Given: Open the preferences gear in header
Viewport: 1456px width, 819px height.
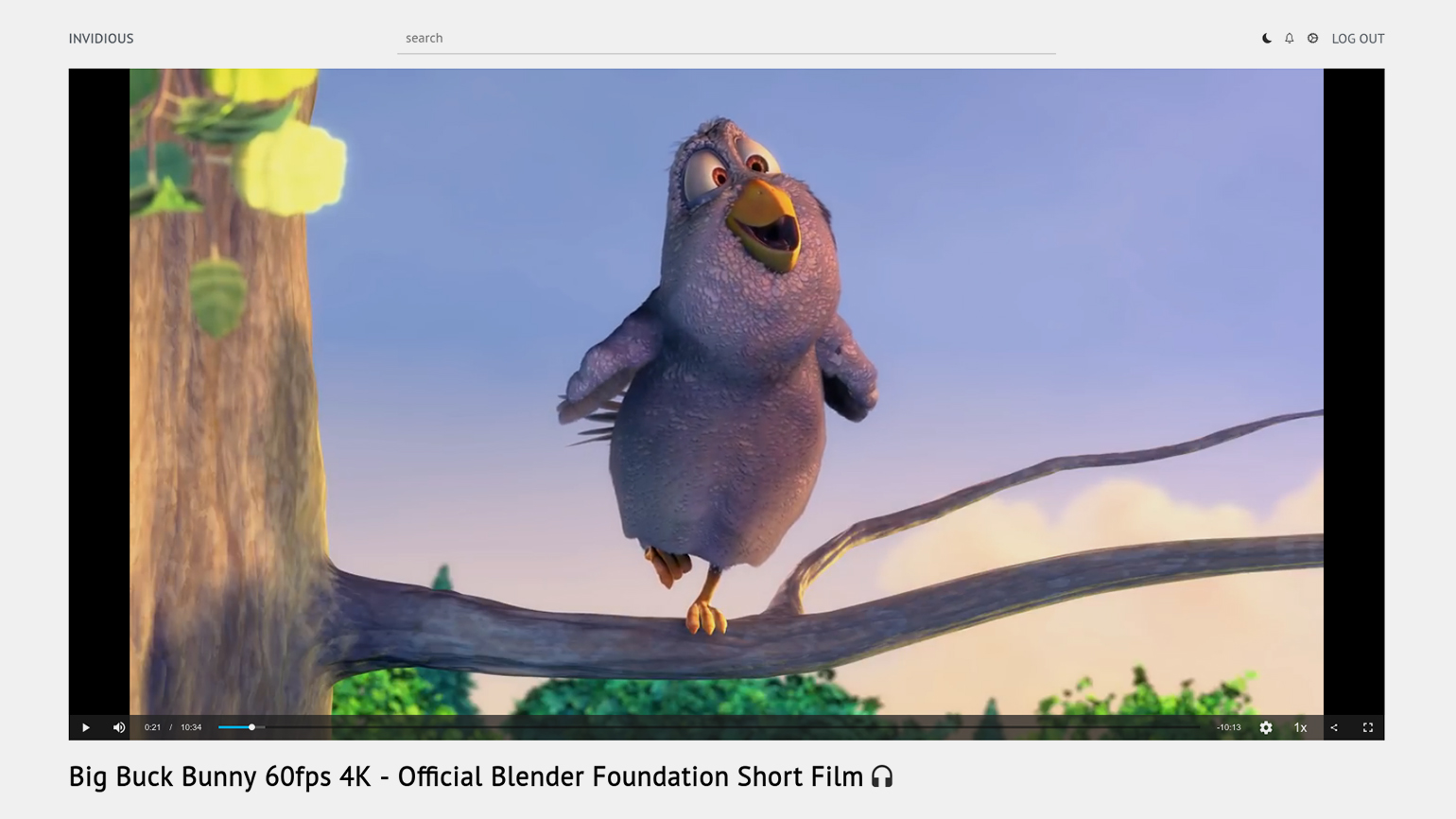Looking at the screenshot, I should [x=1313, y=39].
